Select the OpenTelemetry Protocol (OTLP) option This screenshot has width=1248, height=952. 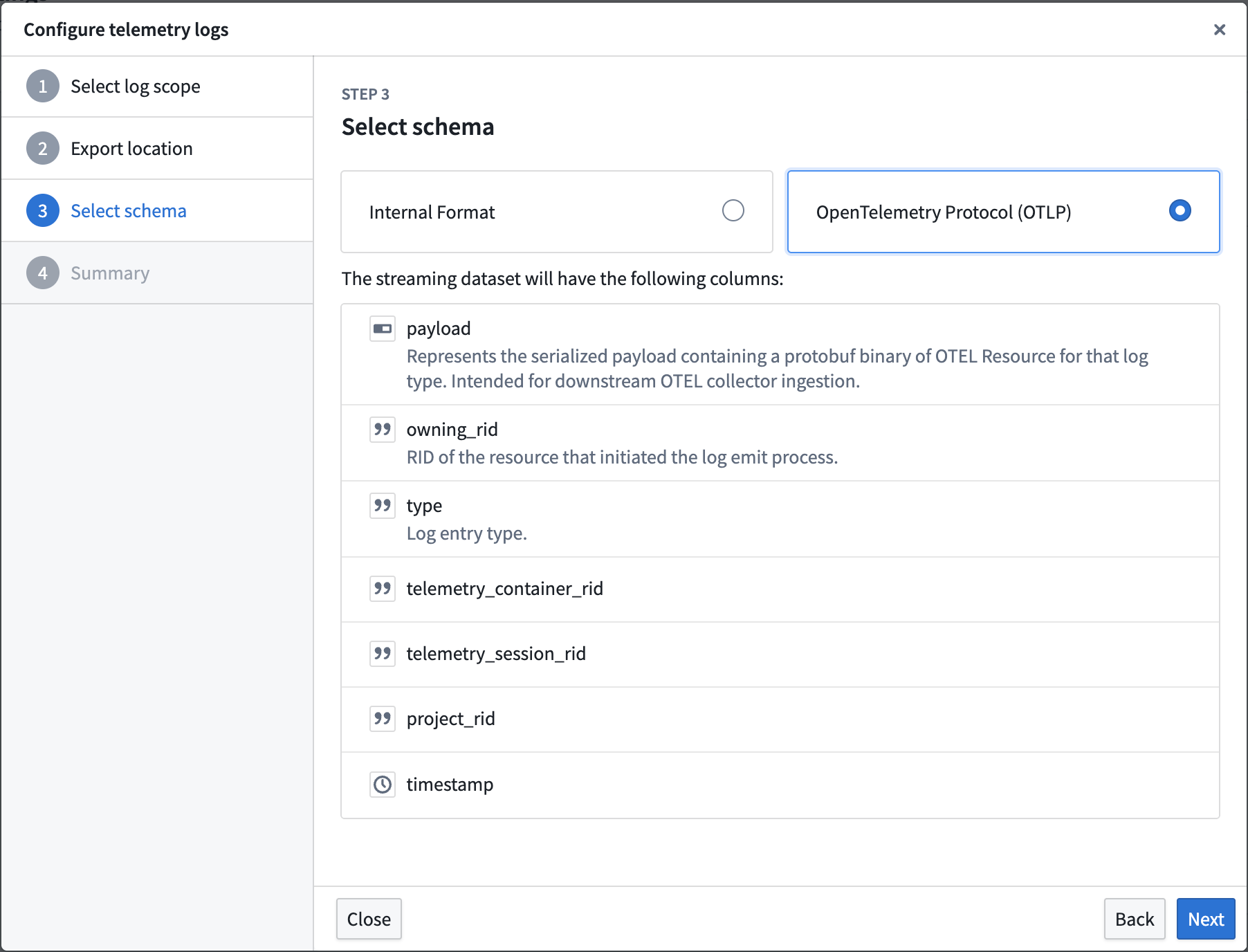[1180, 212]
